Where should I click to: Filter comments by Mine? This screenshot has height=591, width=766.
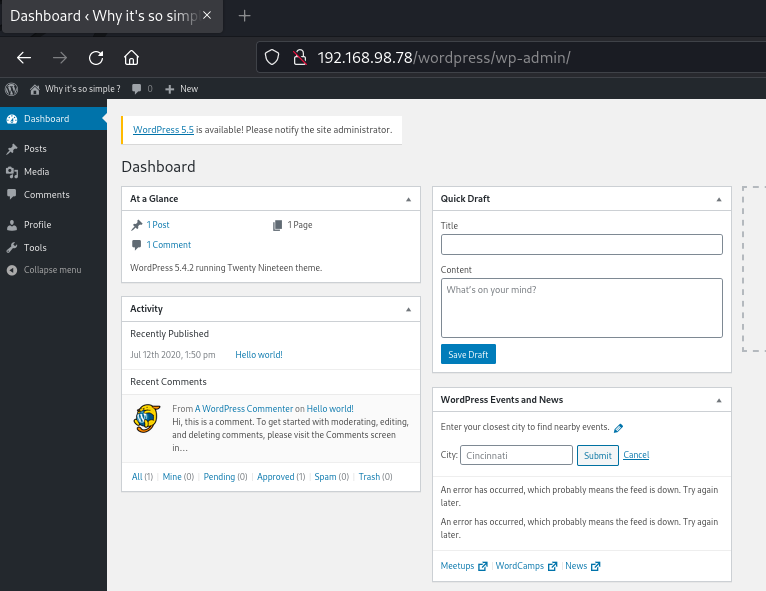pos(172,477)
